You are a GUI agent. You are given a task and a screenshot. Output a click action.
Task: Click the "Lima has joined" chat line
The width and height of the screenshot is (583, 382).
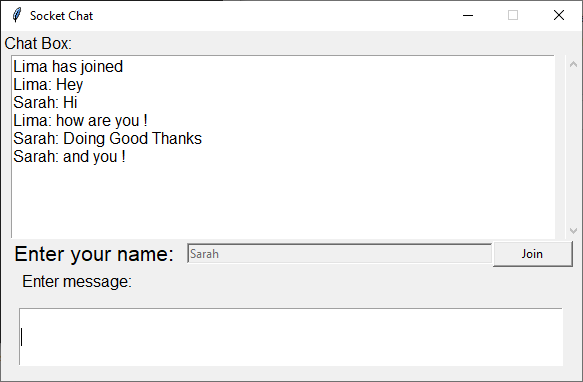click(x=68, y=67)
